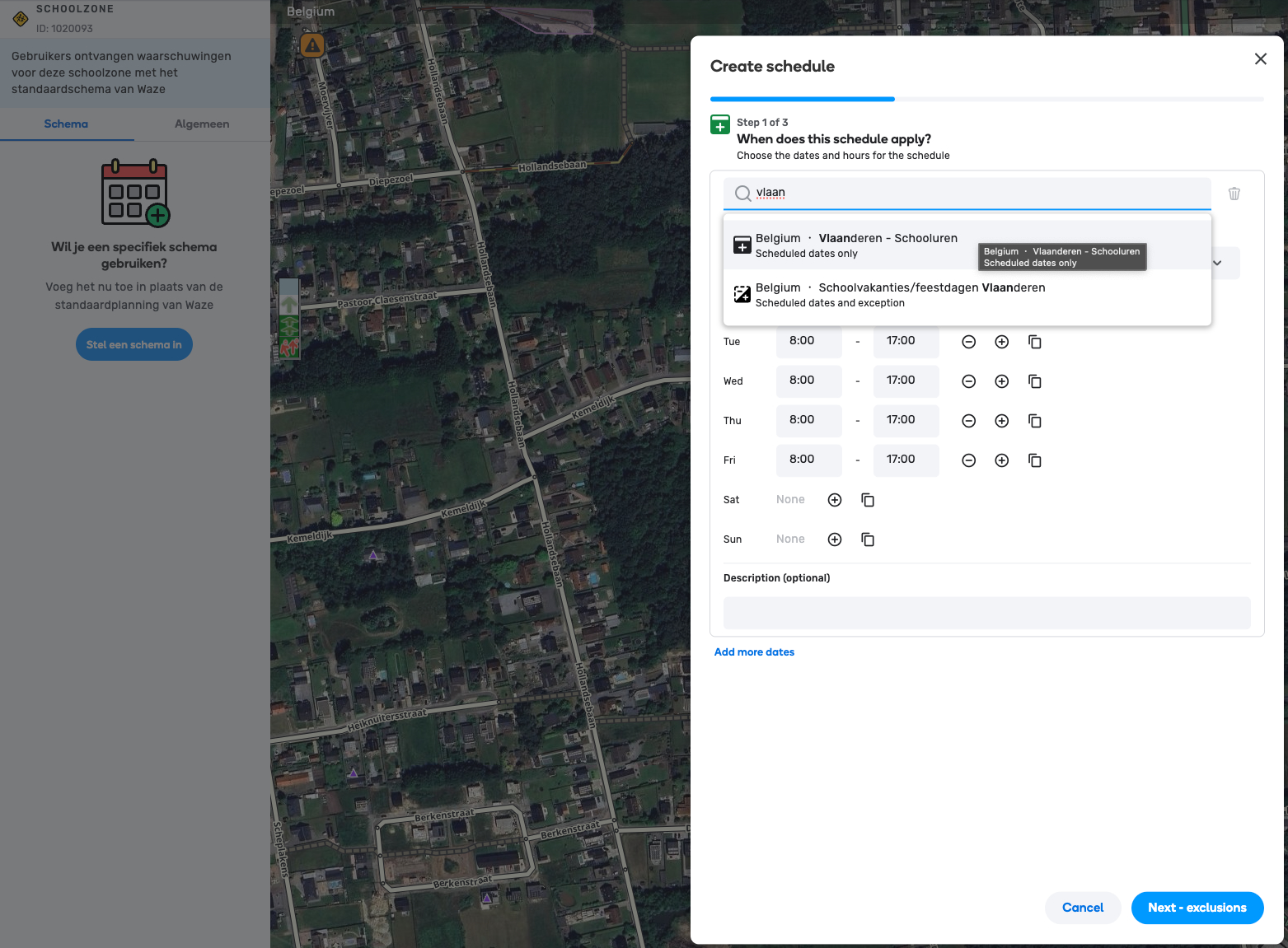The image size is (1288, 948).
Task: Remove Friday time range
Action: pyautogui.click(x=969, y=460)
